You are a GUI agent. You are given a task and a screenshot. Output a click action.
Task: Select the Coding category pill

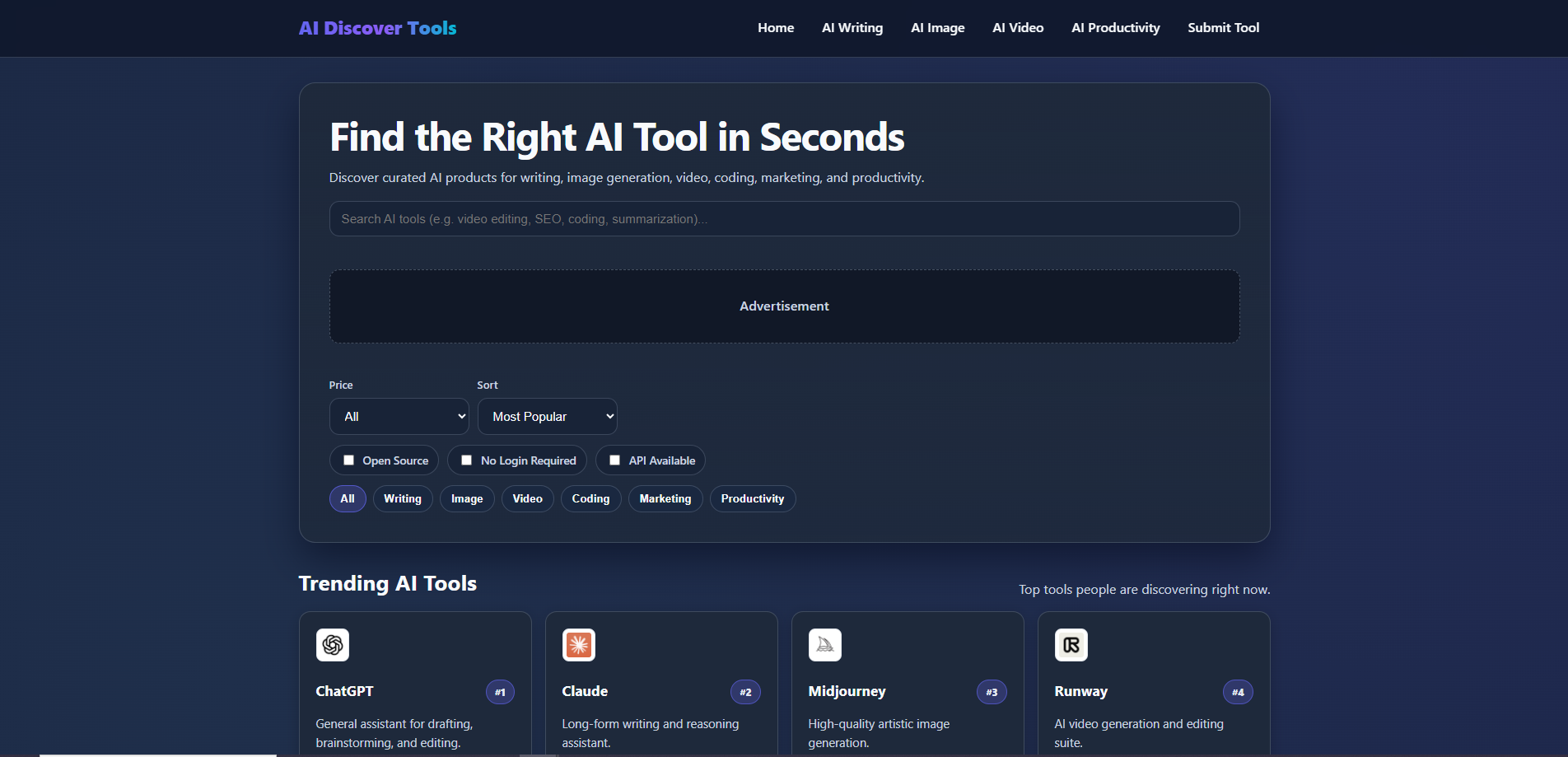(x=590, y=498)
